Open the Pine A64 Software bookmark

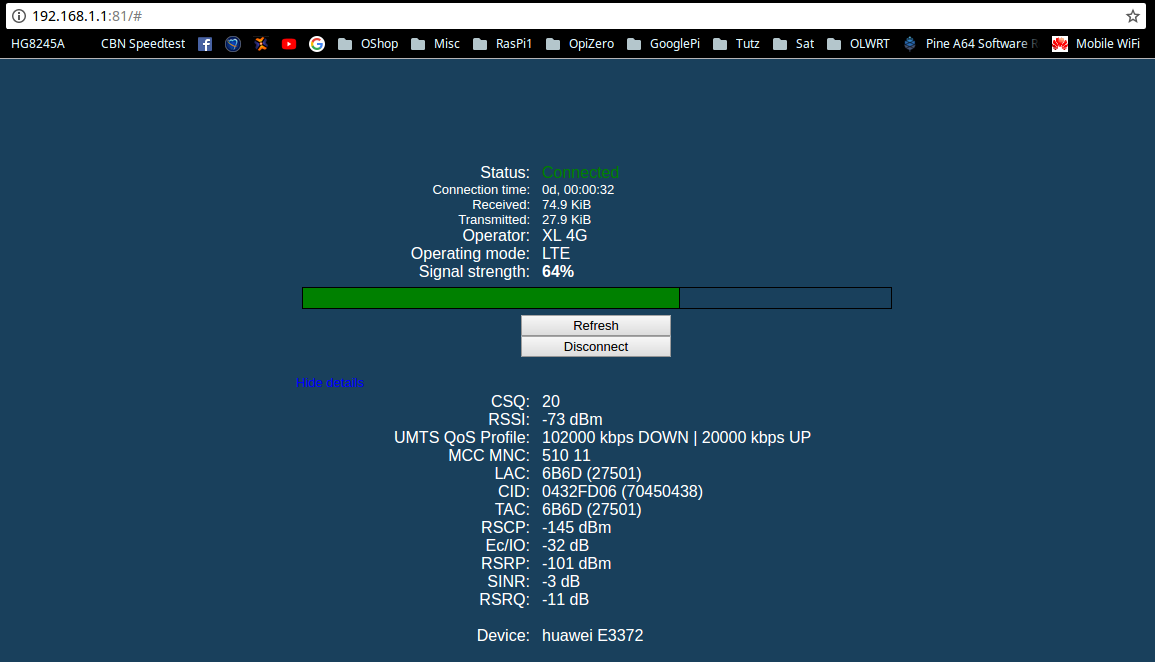971,44
